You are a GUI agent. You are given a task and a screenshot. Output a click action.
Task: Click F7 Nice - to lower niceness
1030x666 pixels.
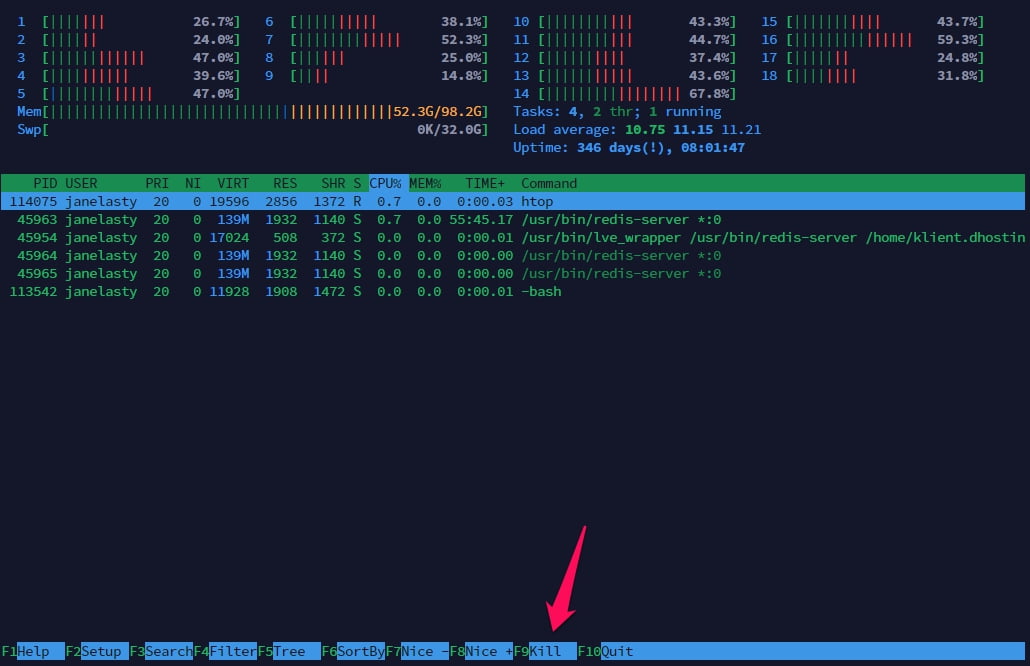[418, 651]
